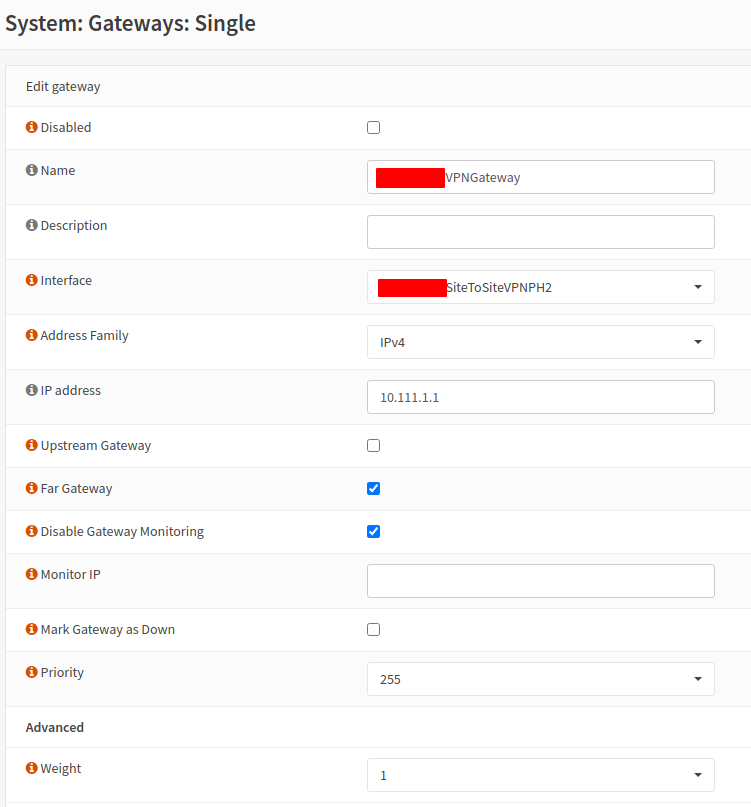Image resolution: width=751 pixels, height=807 pixels.
Task: Click the info icon next to Weight
Action: point(31,768)
